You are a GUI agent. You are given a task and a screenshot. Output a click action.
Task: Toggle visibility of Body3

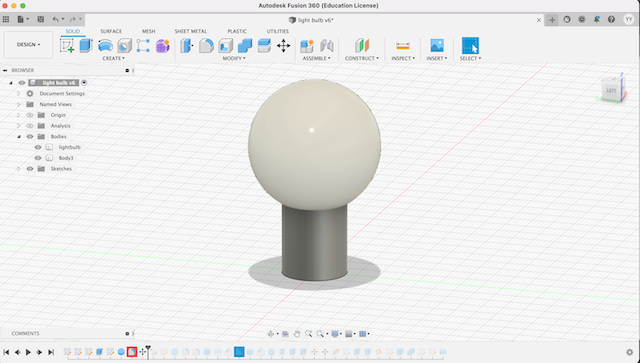coord(38,158)
